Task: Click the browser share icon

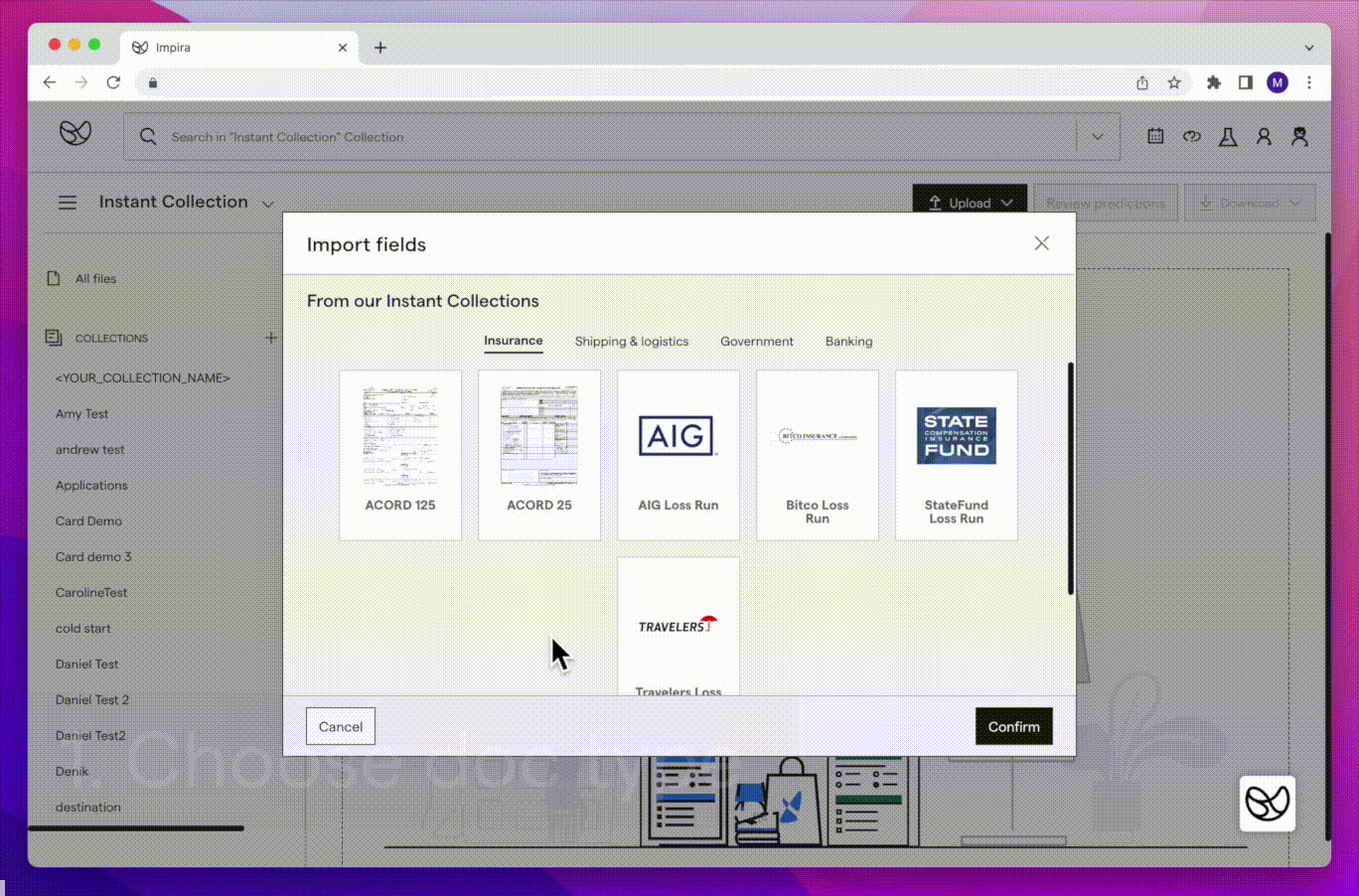Action: [1142, 82]
